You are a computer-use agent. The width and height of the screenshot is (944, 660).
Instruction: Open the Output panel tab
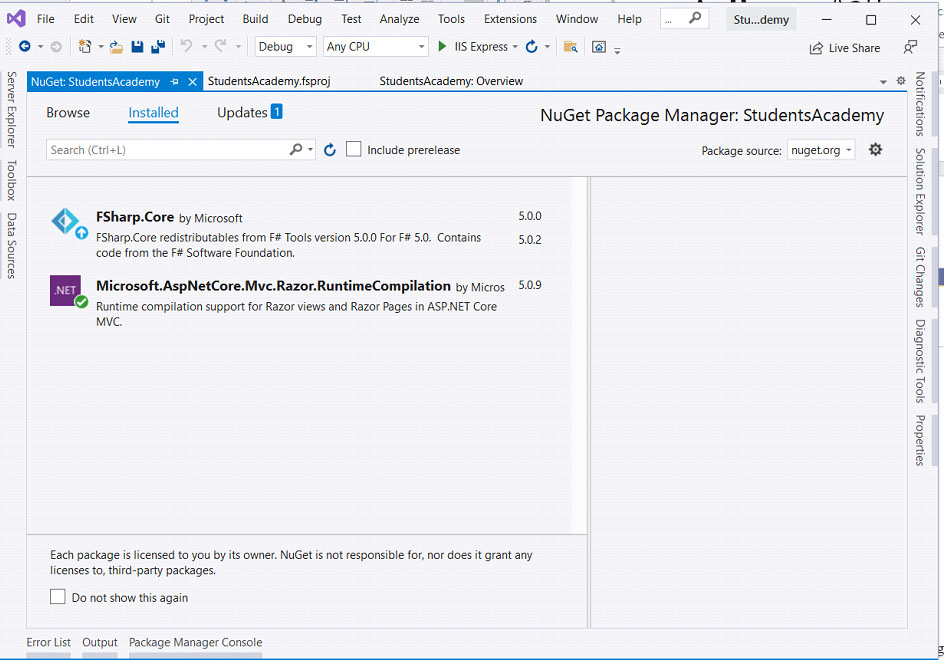coord(100,642)
